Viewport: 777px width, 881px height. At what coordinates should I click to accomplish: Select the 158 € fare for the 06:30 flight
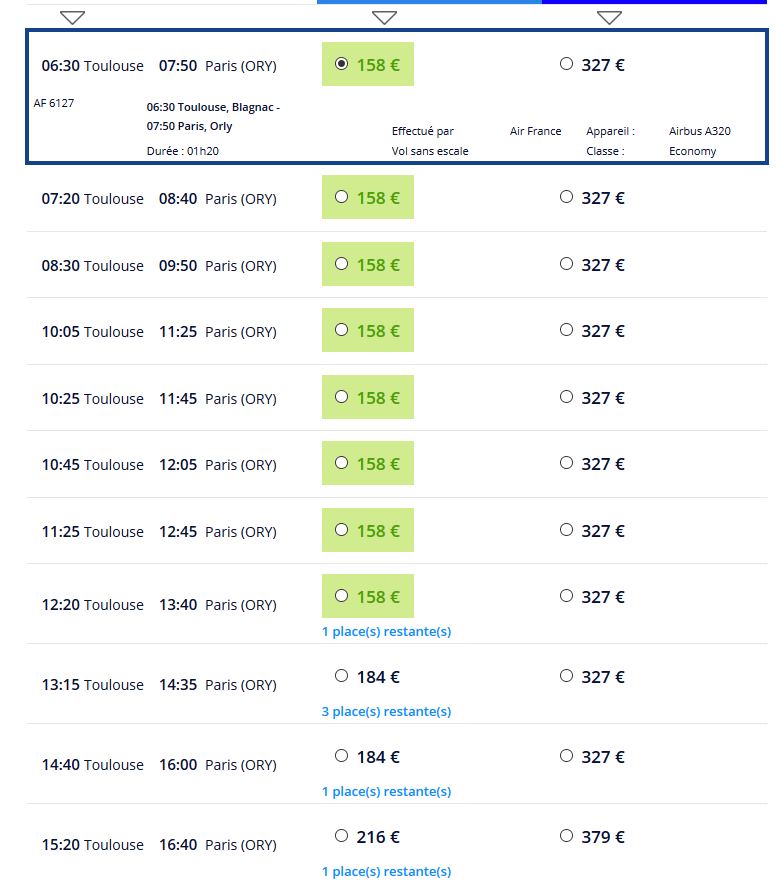pyautogui.click(x=343, y=64)
